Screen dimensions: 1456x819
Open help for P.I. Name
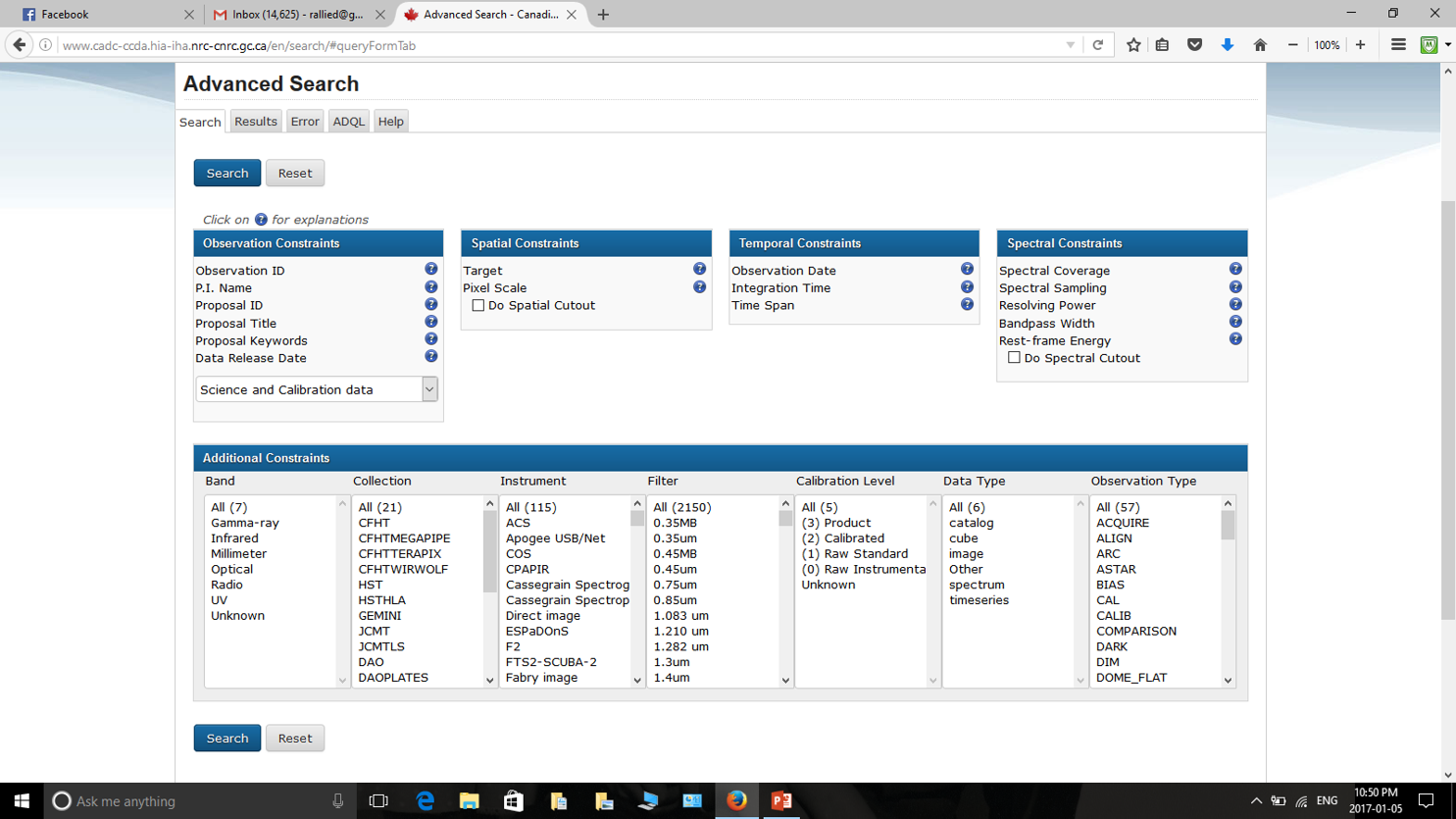coord(430,287)
